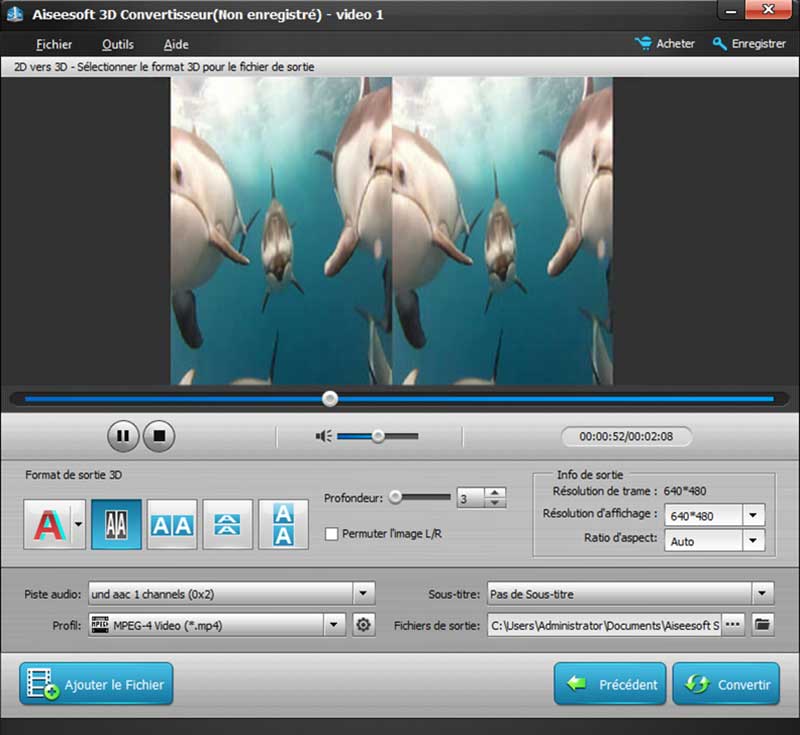The height and width of the screenshot is (735, 800).
Task: Choose the side-by-side full-width 3D format
Action: pos(172,523)
